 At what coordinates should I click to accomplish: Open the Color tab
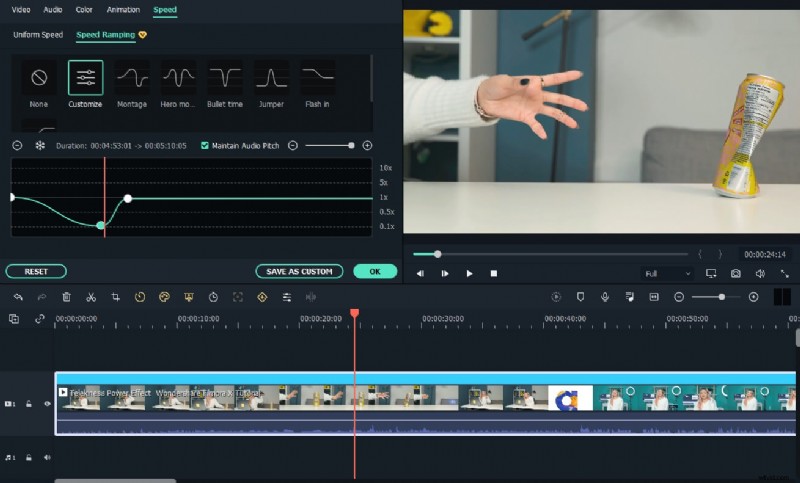[x=84, y=10]
